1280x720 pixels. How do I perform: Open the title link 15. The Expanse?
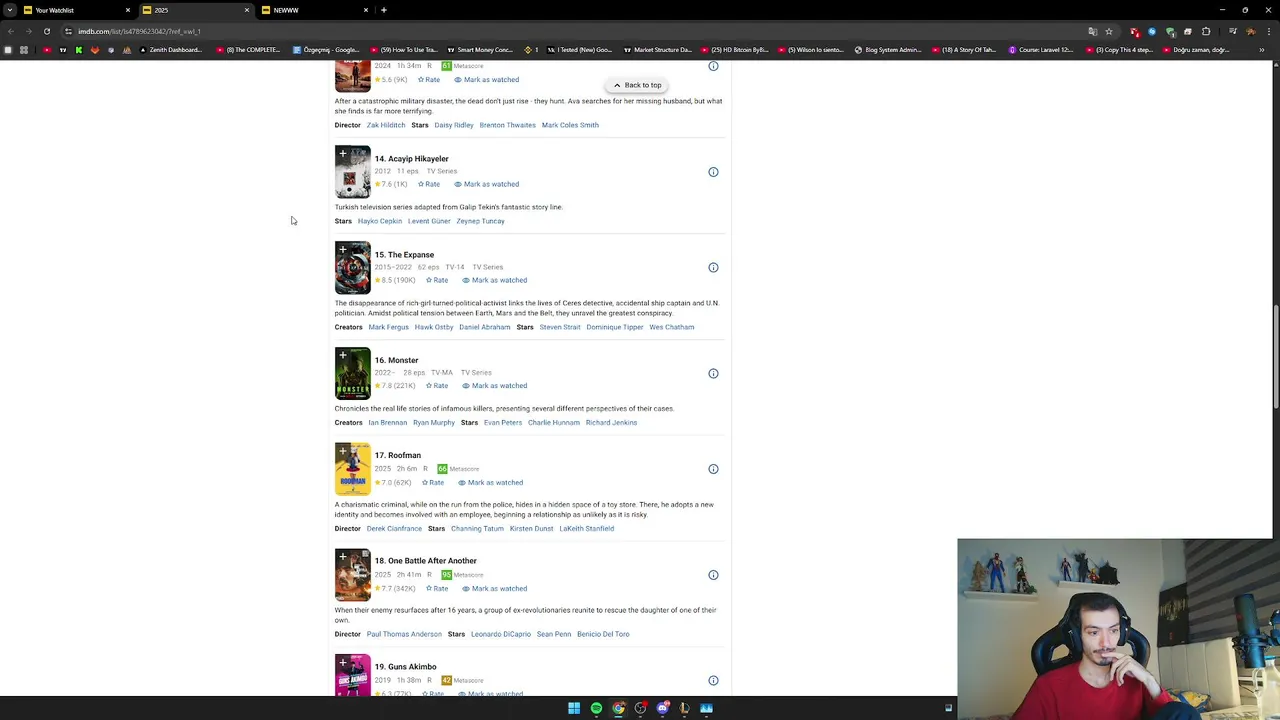pyautogui.click(x=404, y=255)
